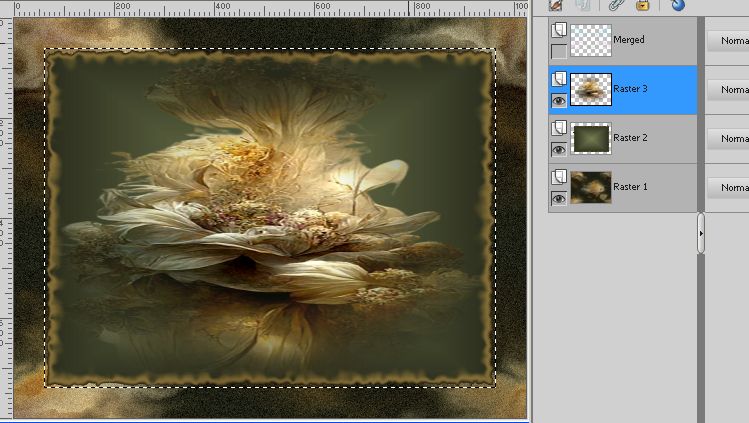749x423 pixels.
Task: Open blend mode dropdown for Raster 2
Action: [x=727, y=138]
